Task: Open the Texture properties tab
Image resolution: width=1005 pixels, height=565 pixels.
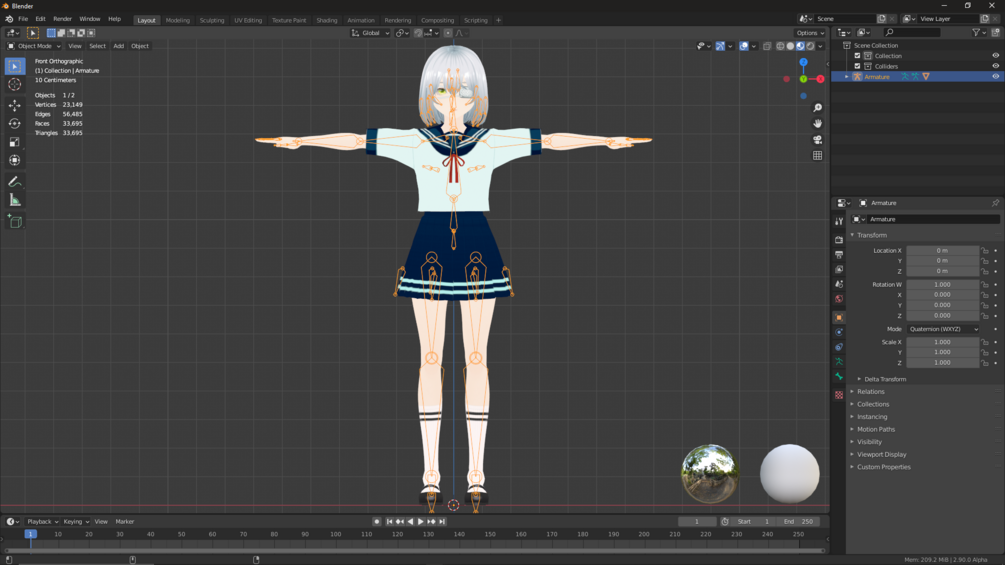Action: pyautogui.click(x=839, y=395)
